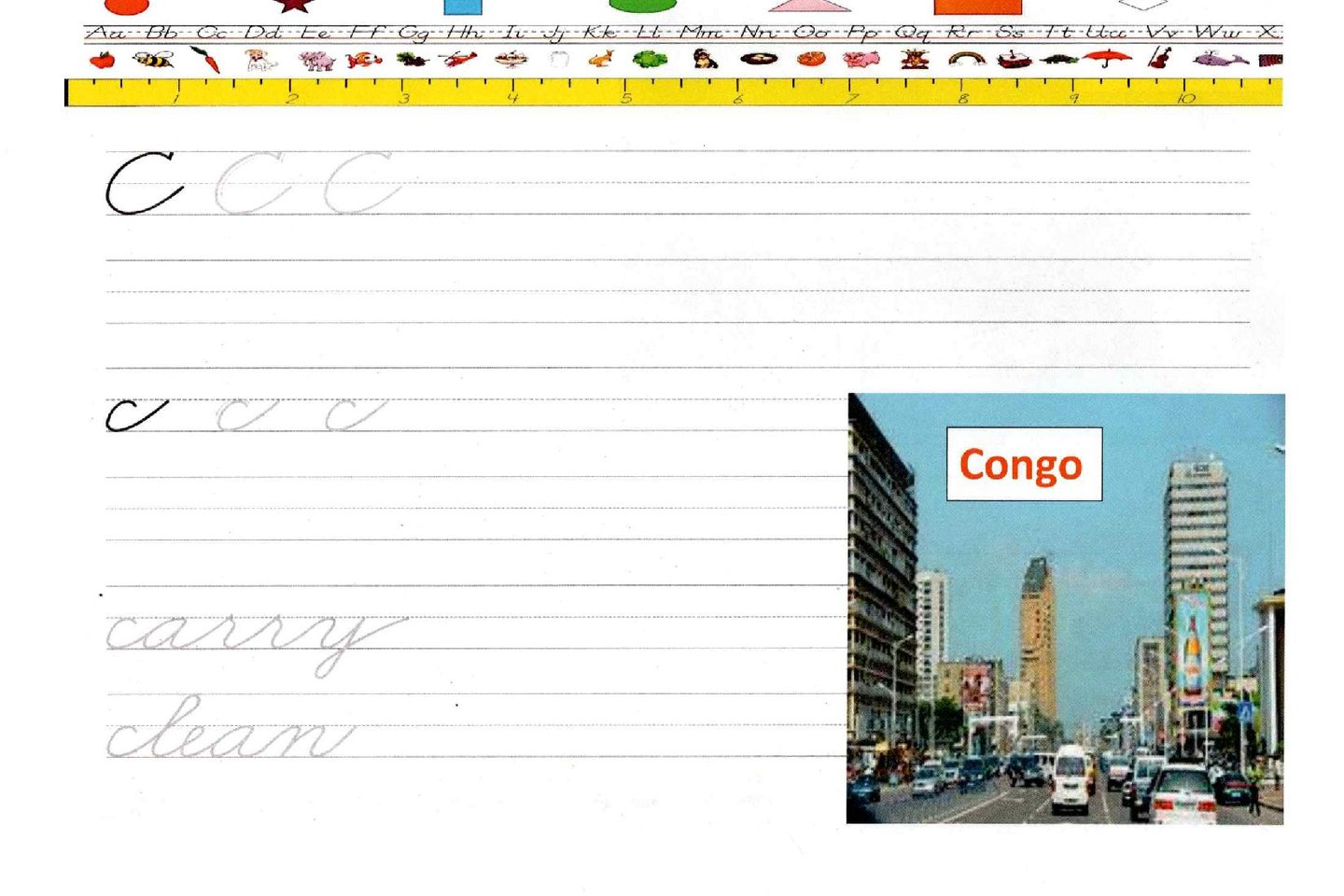Click the pink triangle shape
Screen dimensions: 1344x896
(810, 6)
